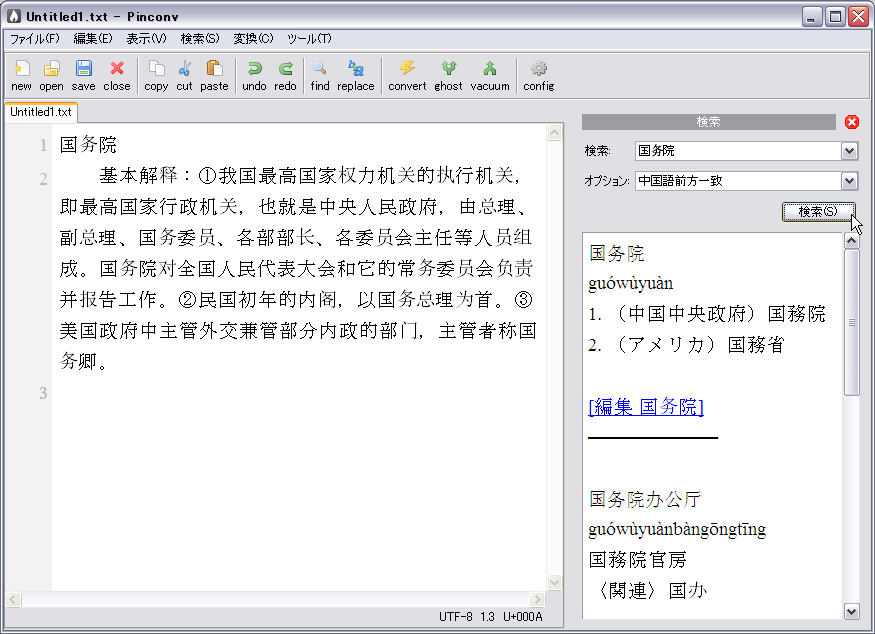Open the 編集 国务院 link
Viewport: 875px width, 634px height.
tap(646, 407)
